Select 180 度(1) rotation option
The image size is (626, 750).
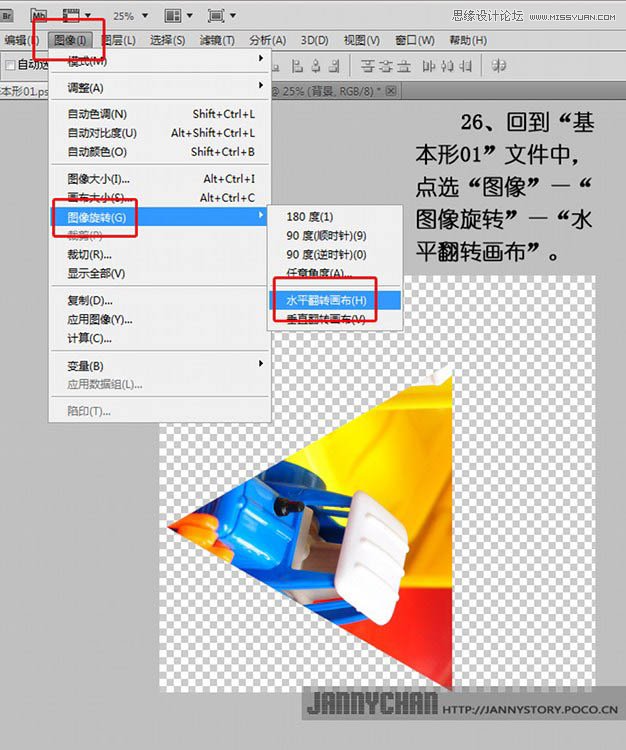(335, 217)
